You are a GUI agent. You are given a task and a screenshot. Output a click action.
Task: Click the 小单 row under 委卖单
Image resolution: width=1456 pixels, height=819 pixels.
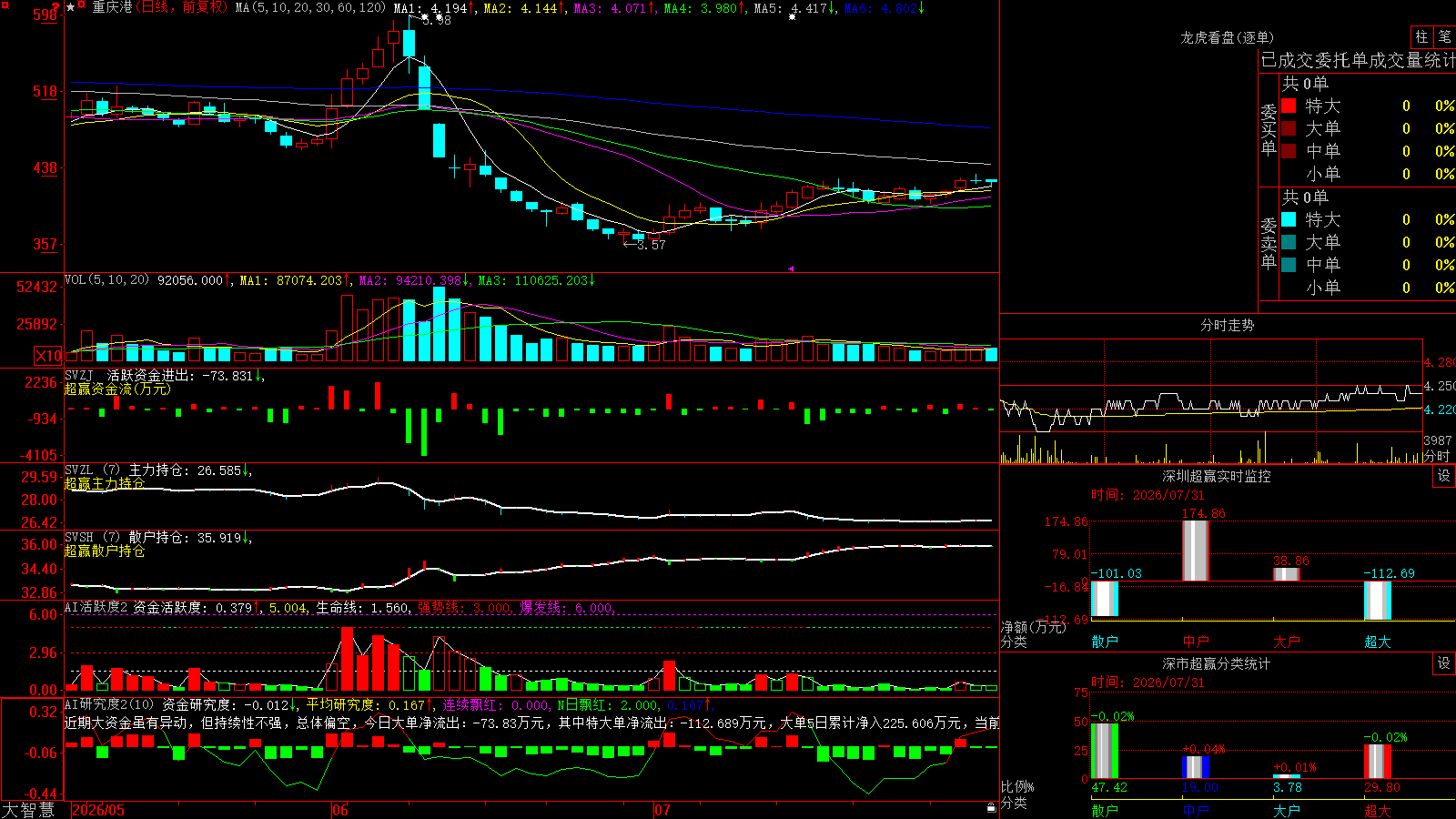tap(1368, 288)
